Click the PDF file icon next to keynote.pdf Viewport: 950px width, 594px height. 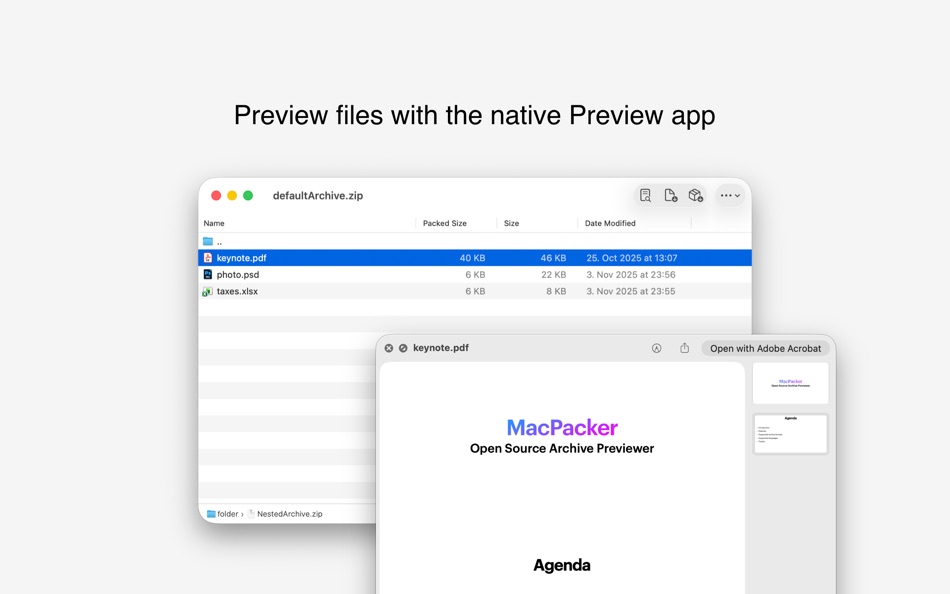(x=209, y=257)
